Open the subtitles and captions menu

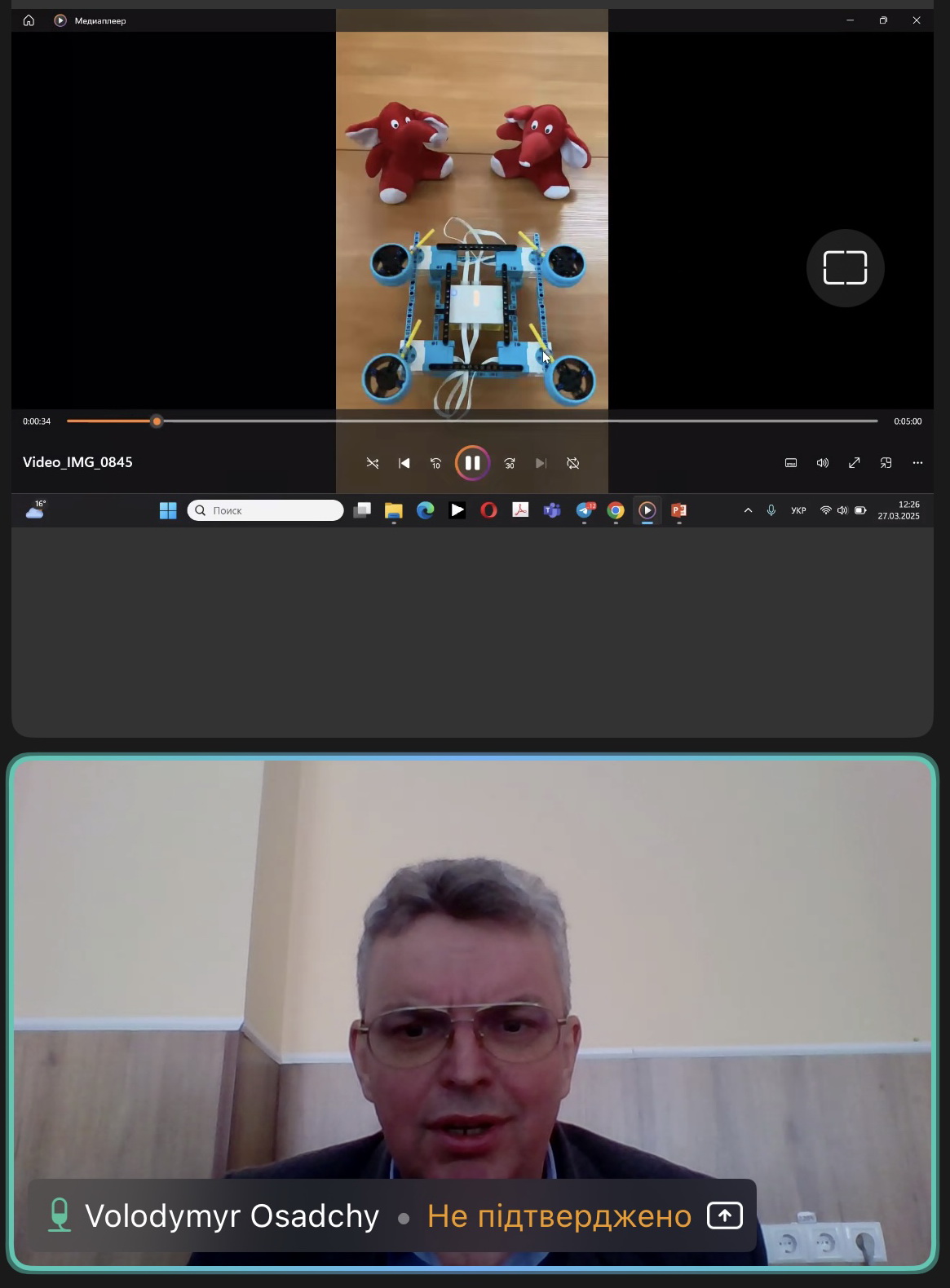tap(791, 463)
